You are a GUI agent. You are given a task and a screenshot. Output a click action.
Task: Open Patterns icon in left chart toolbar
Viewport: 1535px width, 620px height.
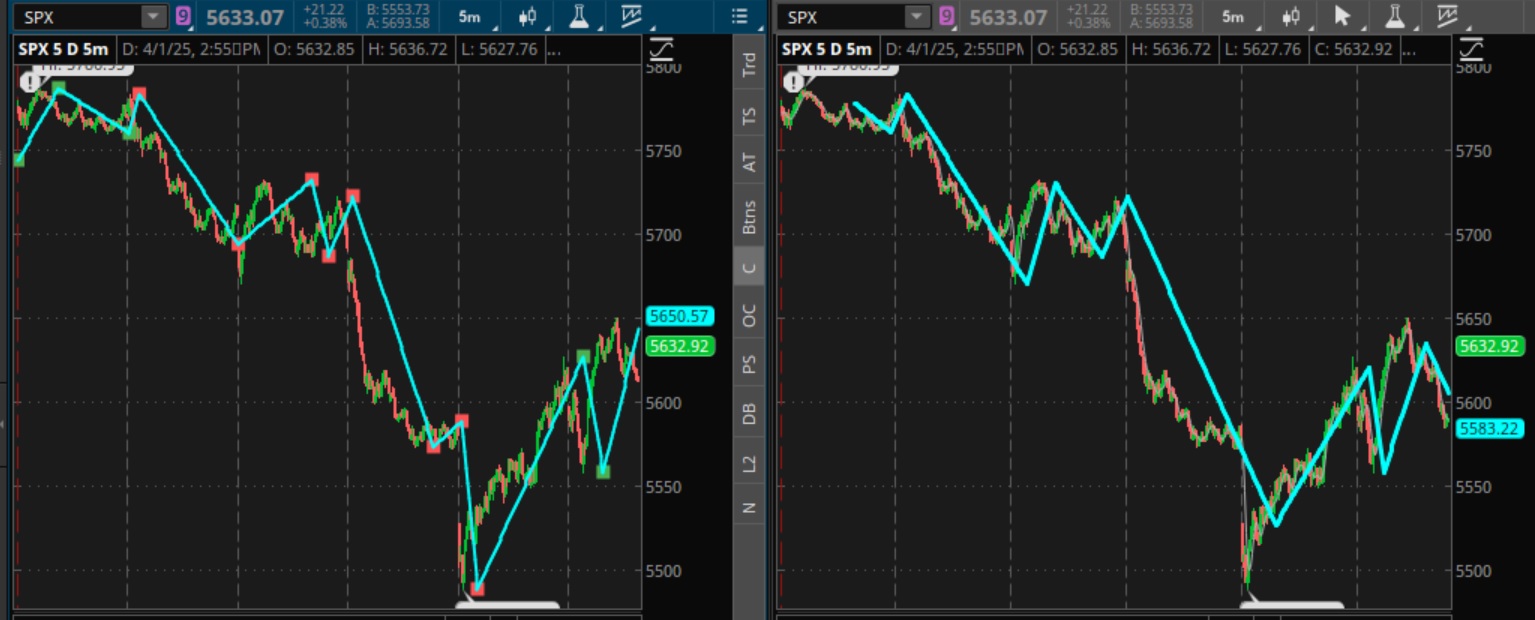pos(631,17)
